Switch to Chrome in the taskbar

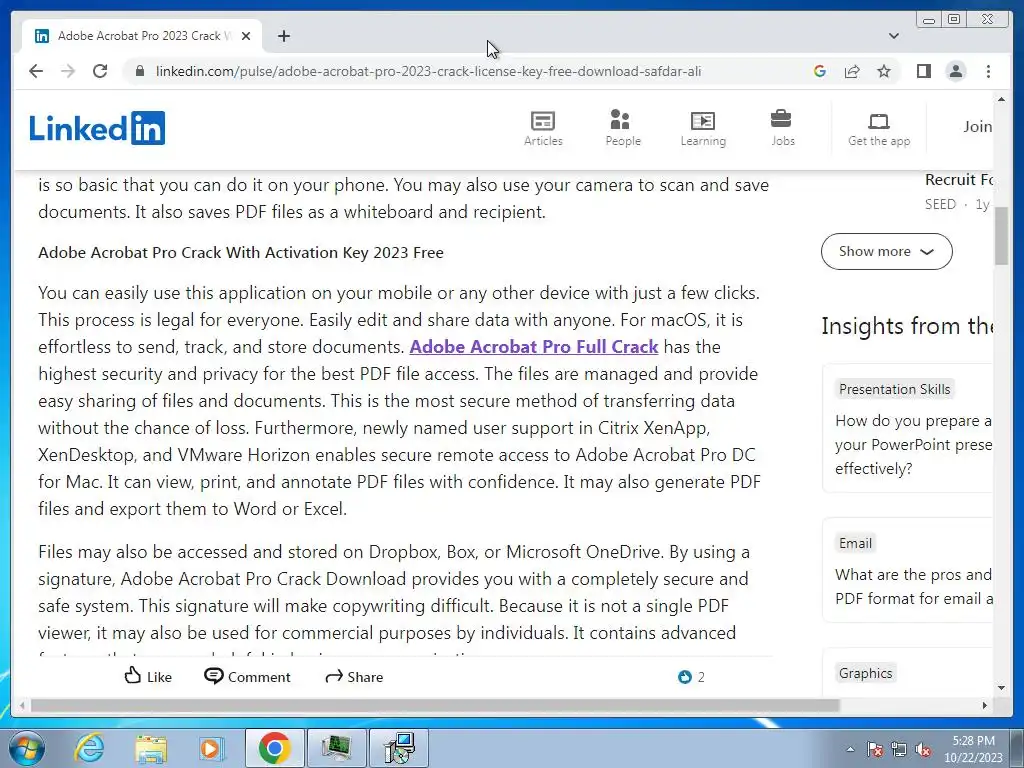[x=274, y=748]
